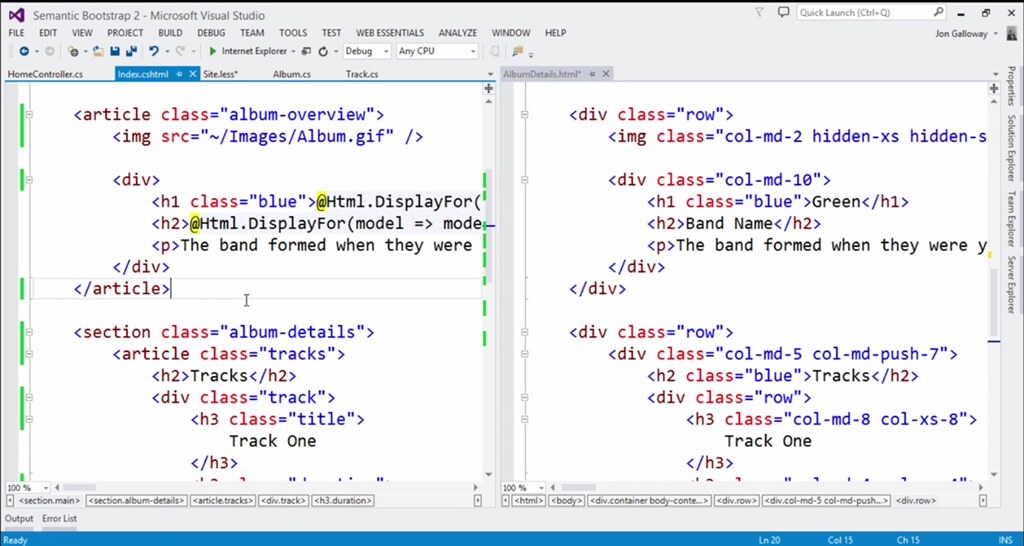The image size is (1024, 546).
Task: Toggle pin on AlbumDetails.html tab
Action: [x=592, y=74]
